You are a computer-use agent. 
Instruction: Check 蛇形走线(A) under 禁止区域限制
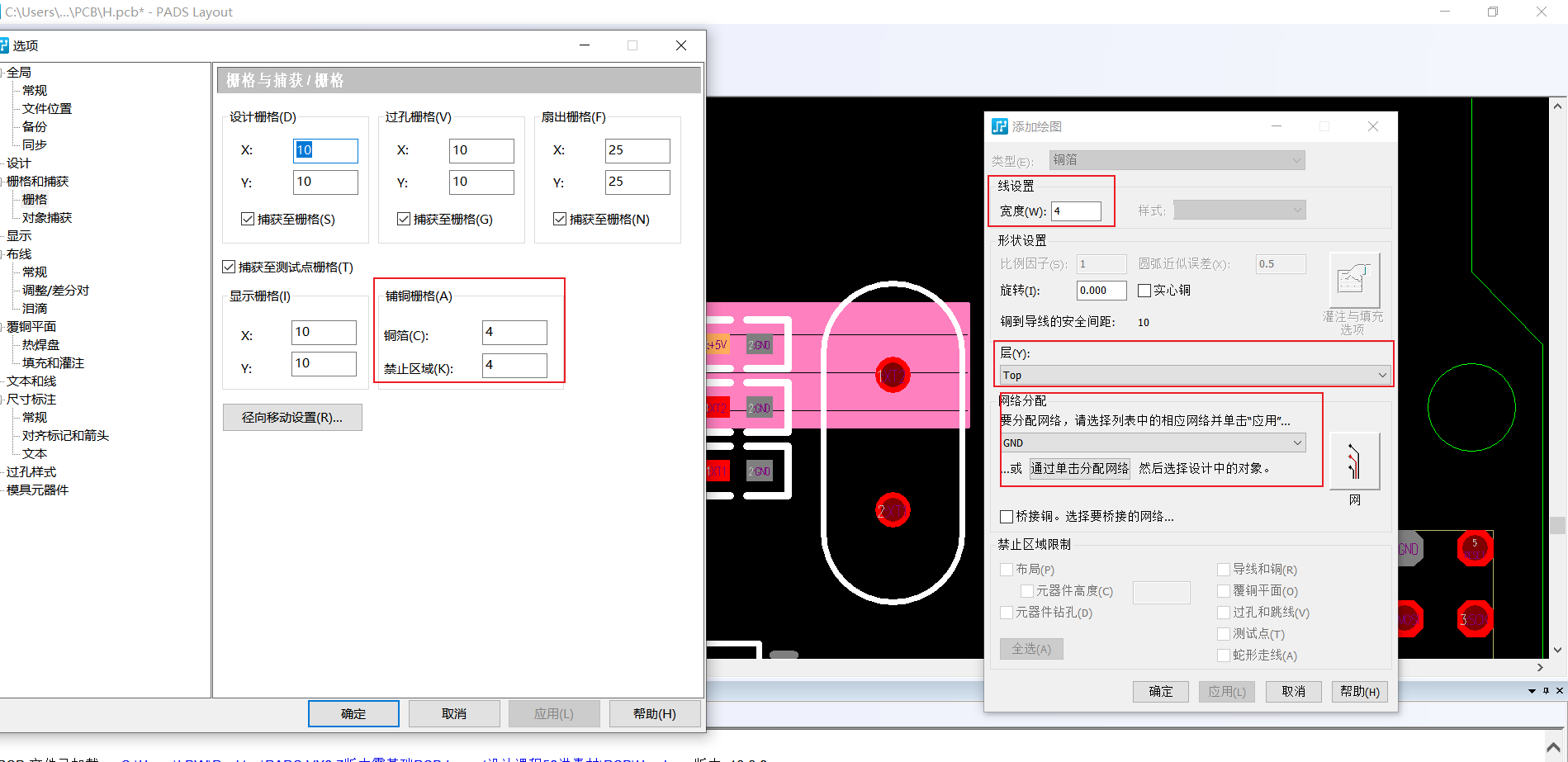(1224, 655)
